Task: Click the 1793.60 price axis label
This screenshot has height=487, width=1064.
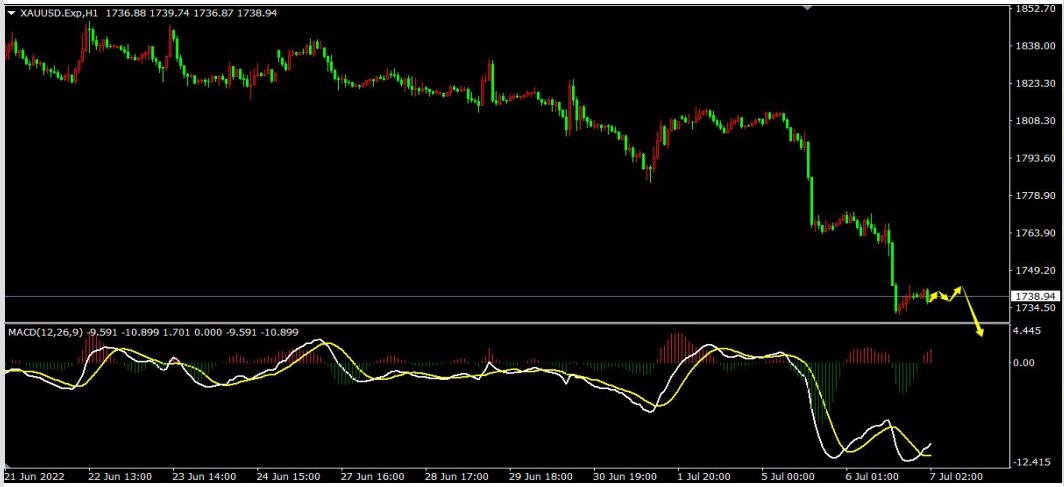Action: (1035, 158)
